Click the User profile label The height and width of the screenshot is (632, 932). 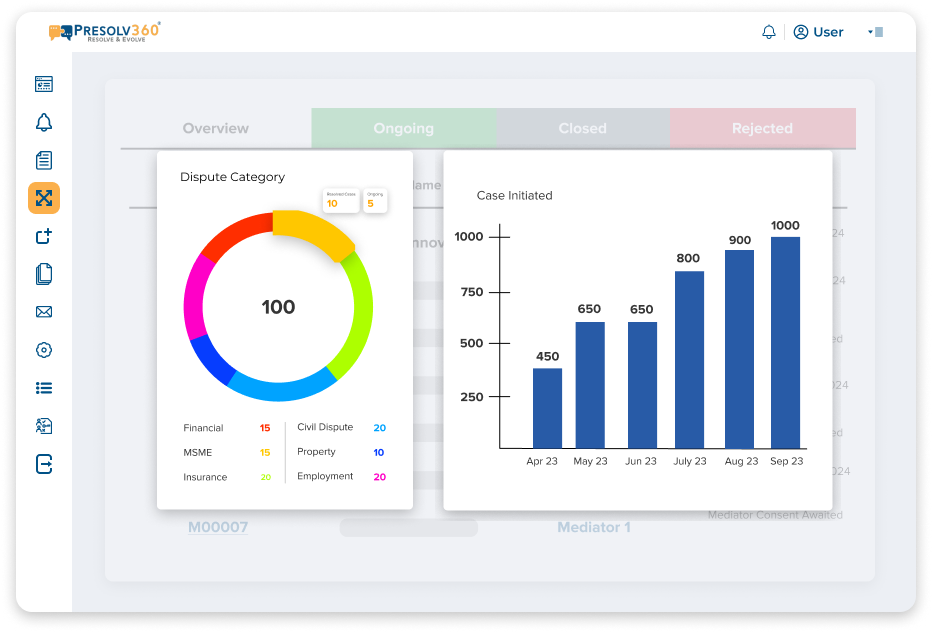819,32
